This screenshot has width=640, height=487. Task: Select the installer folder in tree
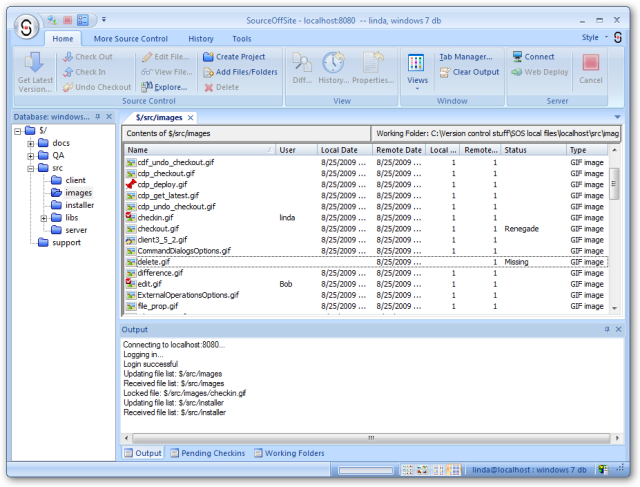tap(73, 205)
